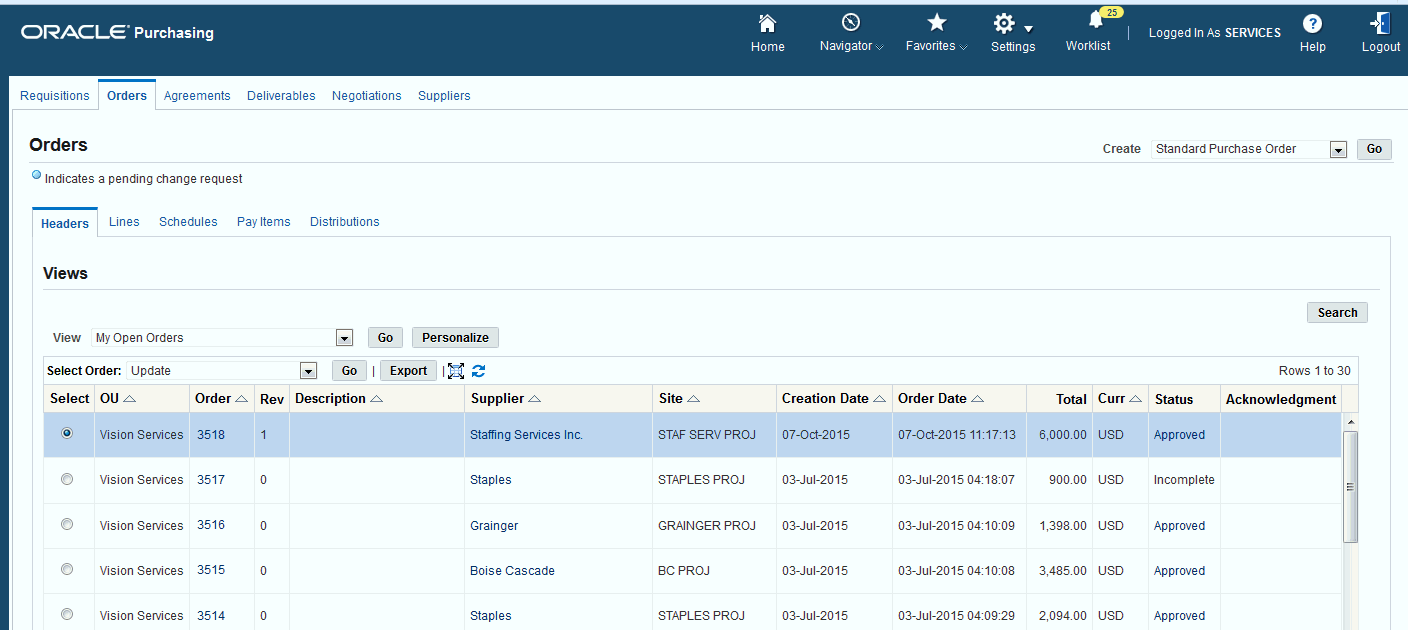Open Approved status link for order 3518
The width and height of the screenshot is (1408, 630).
pyautogui.click(x=1179, y=435)
